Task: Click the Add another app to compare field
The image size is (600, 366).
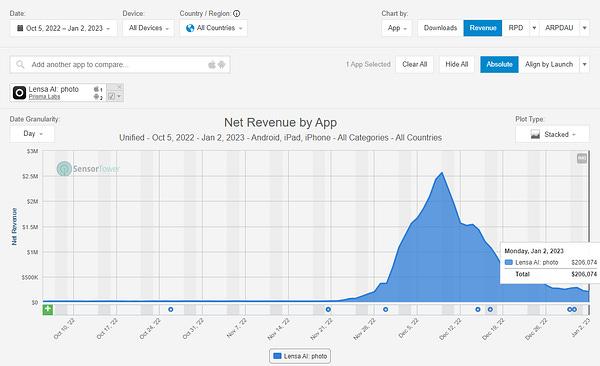Action: coord(120,65)
